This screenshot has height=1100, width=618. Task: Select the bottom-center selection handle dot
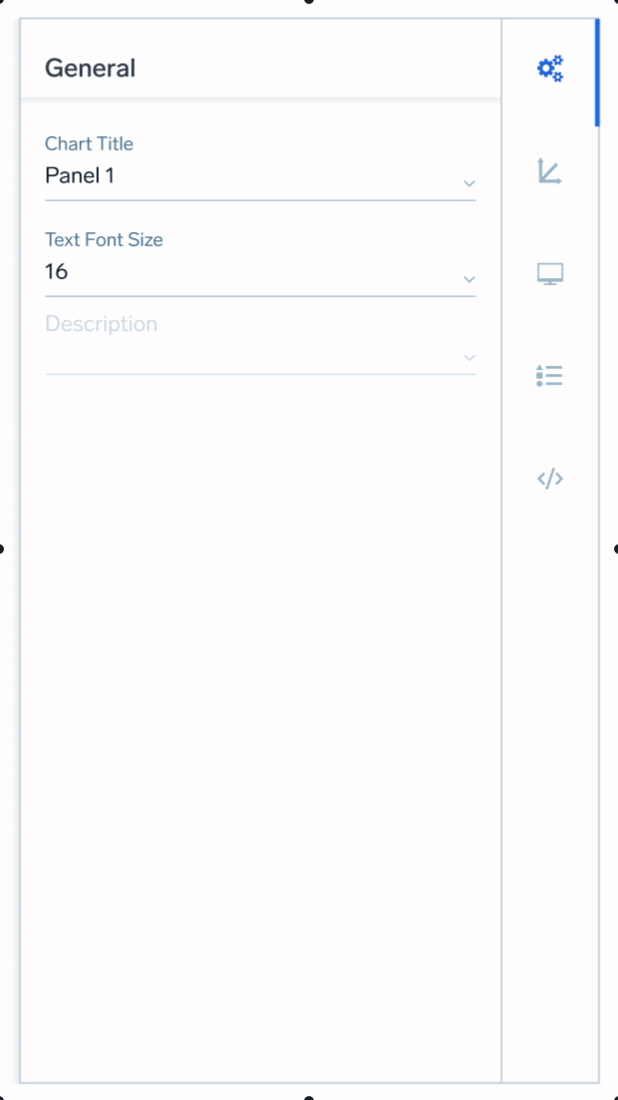[x=309, y=1098]
